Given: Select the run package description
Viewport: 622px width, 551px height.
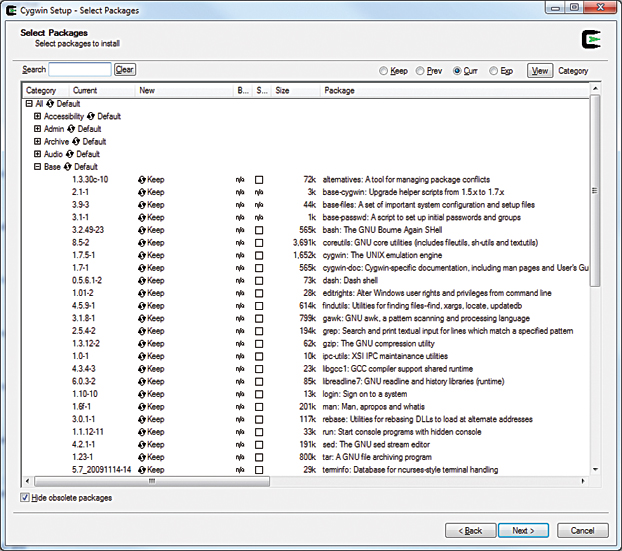Looking at the screenshot, I should (402, 432).
